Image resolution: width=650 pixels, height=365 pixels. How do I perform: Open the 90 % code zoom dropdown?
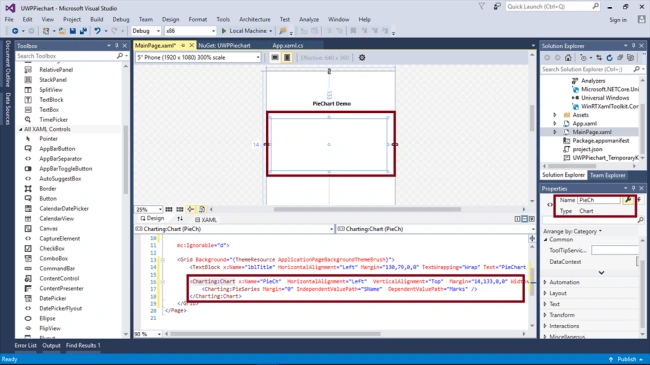point(148,334)
